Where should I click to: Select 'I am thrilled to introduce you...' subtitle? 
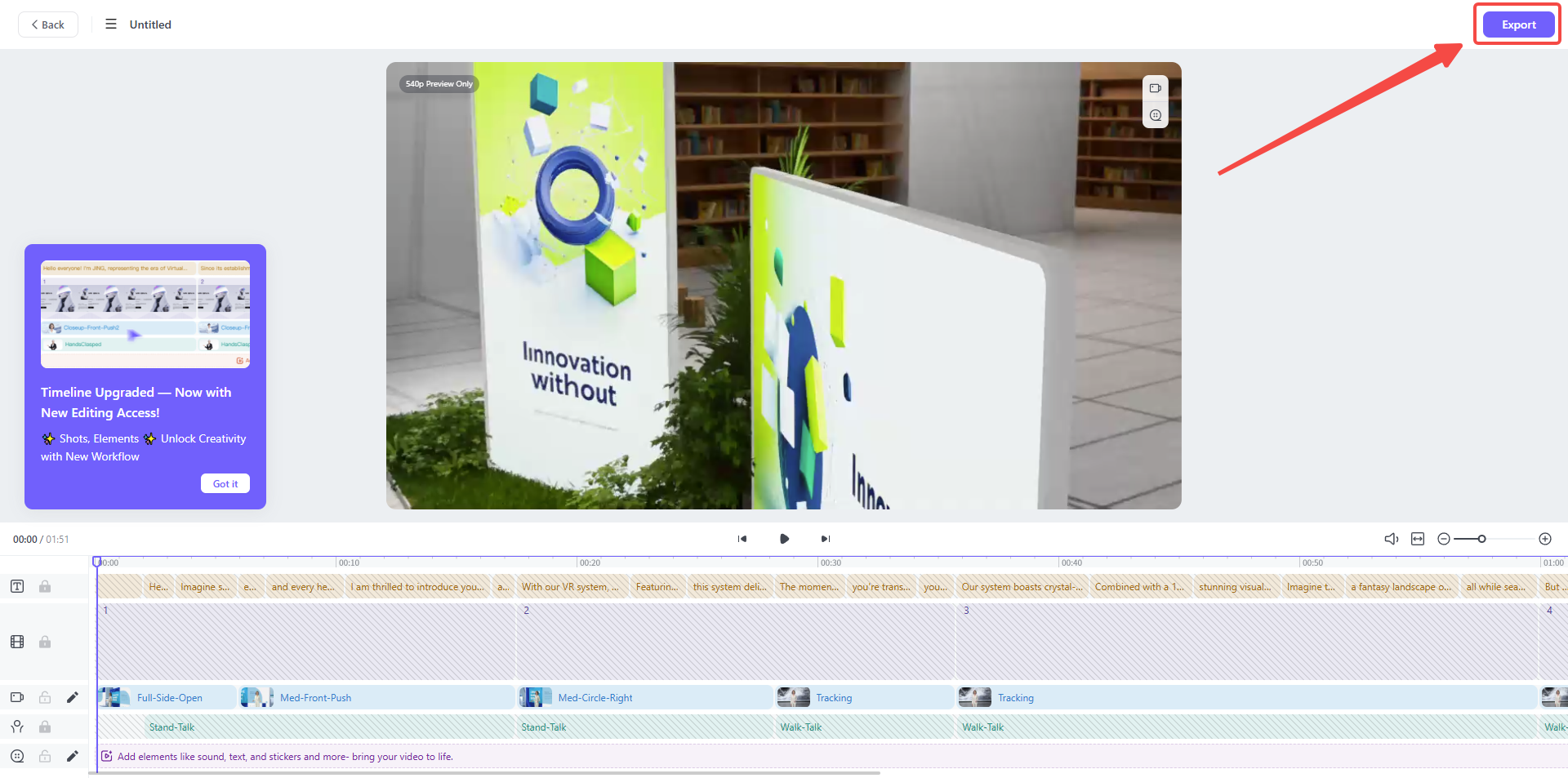(417, 586)
